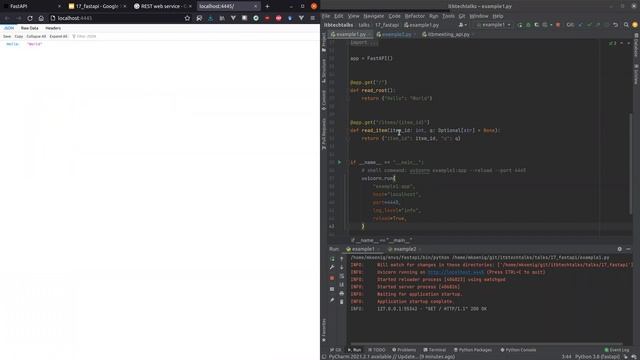Open the Python Console tool window
640x360 pixels.
(518, 350)
